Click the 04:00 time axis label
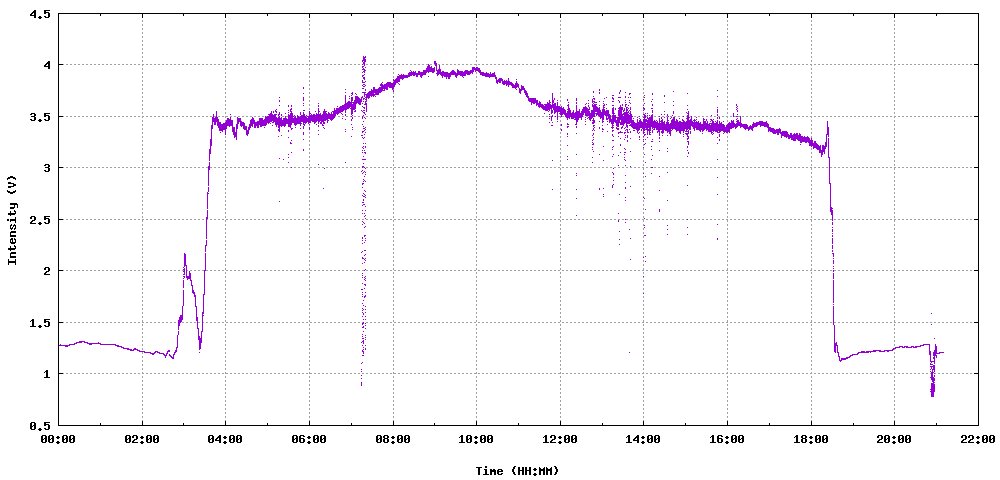Image resolution: width=1000 pixels, height=480 pixels. [225, 440]
